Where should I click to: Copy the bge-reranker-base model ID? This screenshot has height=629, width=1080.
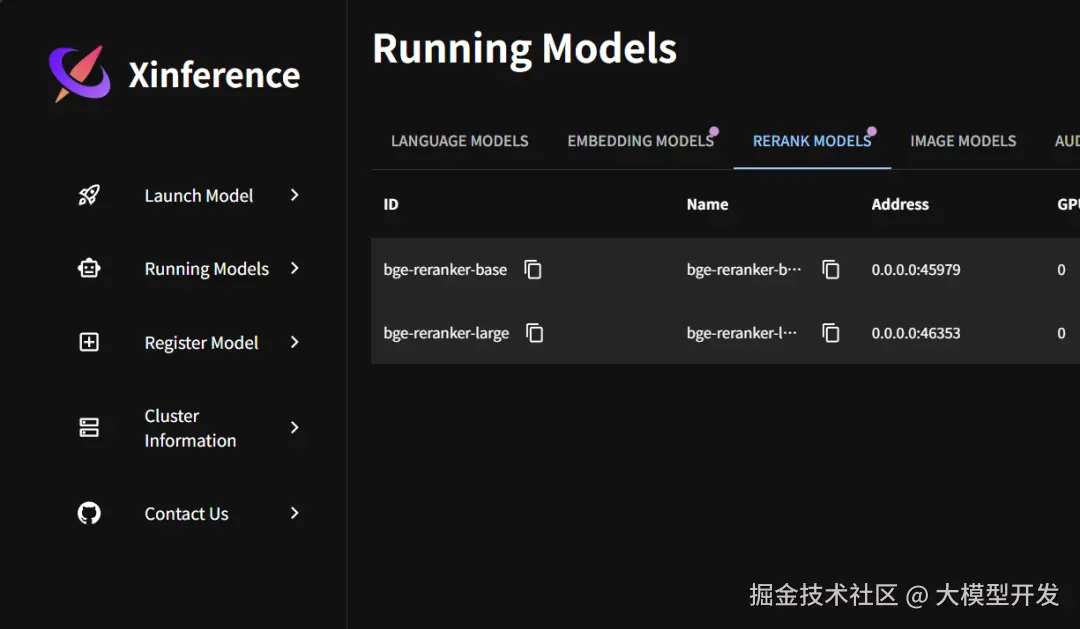pyautogui.click(x=533, y=269)
